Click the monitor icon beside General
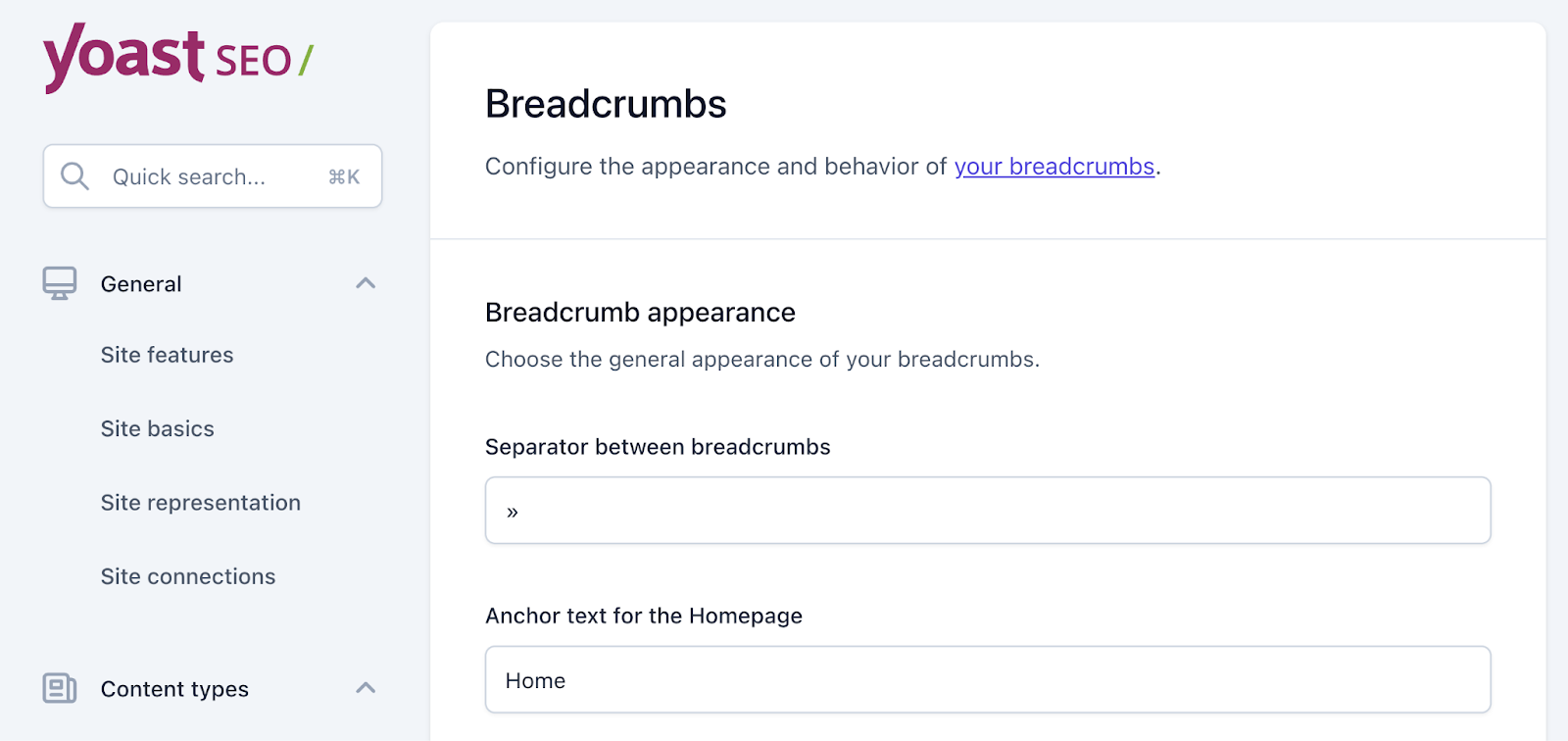 60,283
